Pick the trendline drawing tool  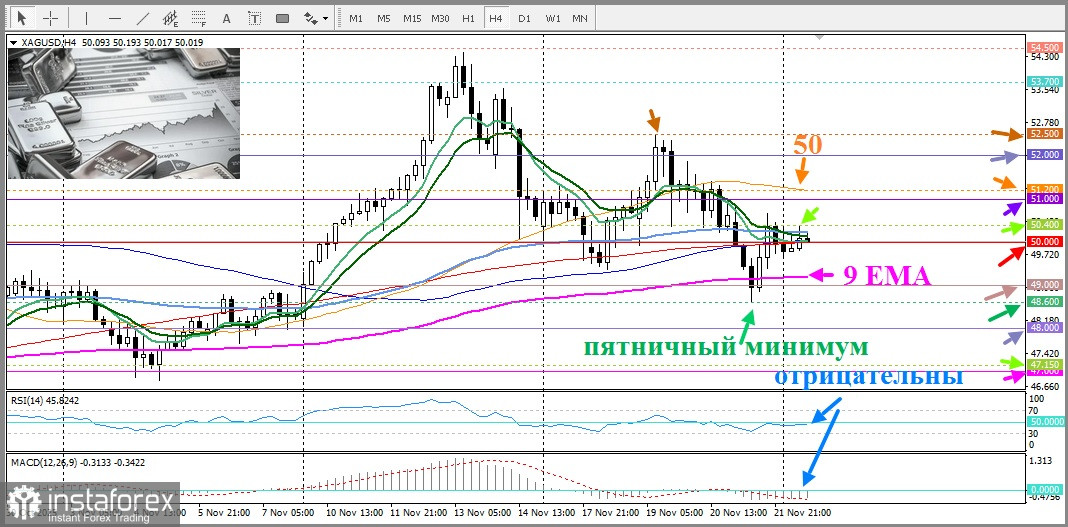144,18
